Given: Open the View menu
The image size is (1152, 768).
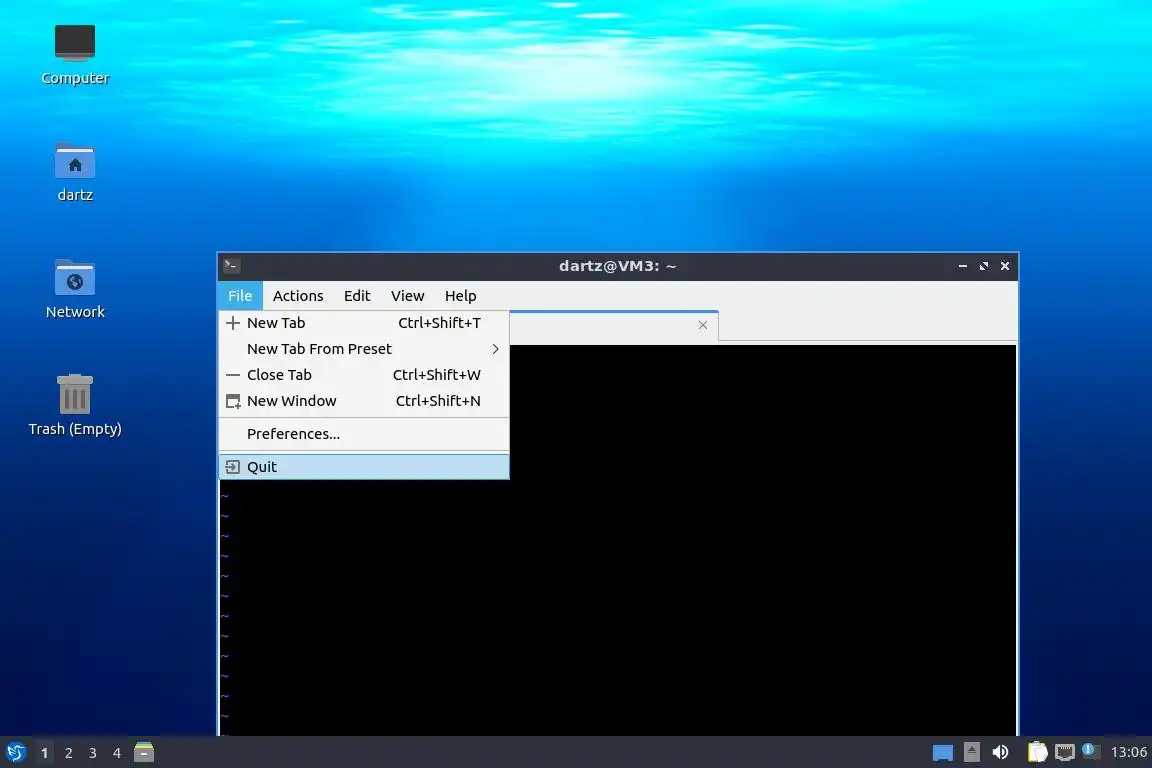Looking at the screenshot, I should (x=407, y=295).
